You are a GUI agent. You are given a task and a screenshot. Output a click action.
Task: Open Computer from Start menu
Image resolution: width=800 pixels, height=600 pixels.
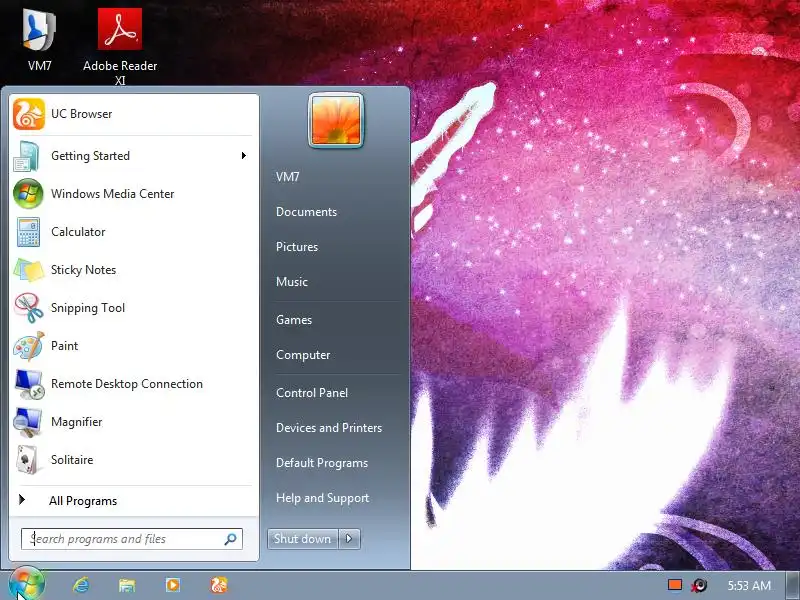pos(303,355)
